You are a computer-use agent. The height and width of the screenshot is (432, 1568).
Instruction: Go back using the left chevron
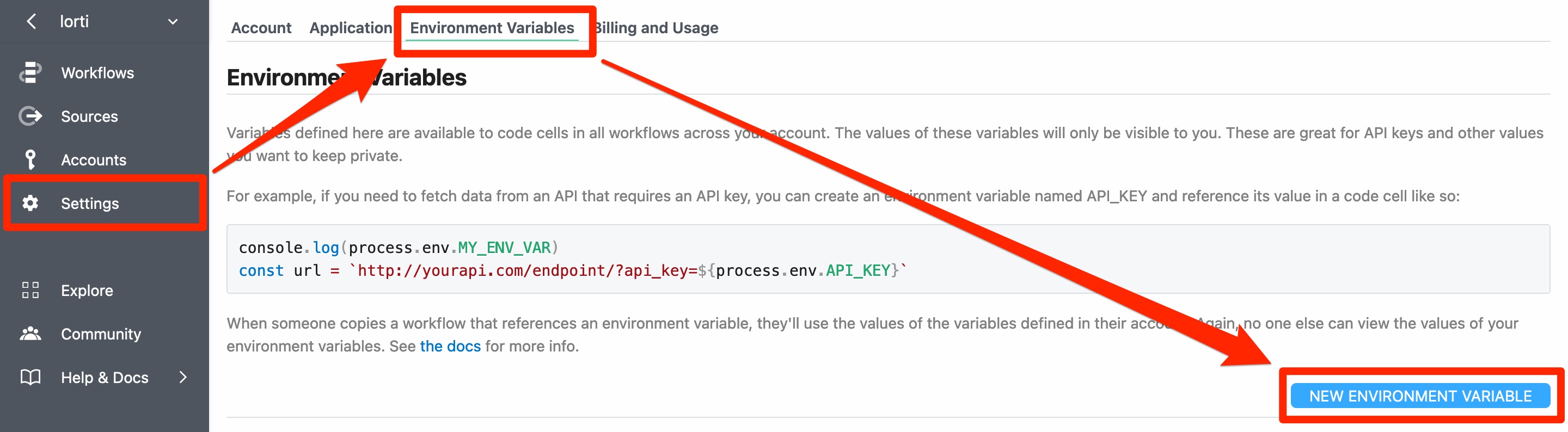click(x=32, y=22)
